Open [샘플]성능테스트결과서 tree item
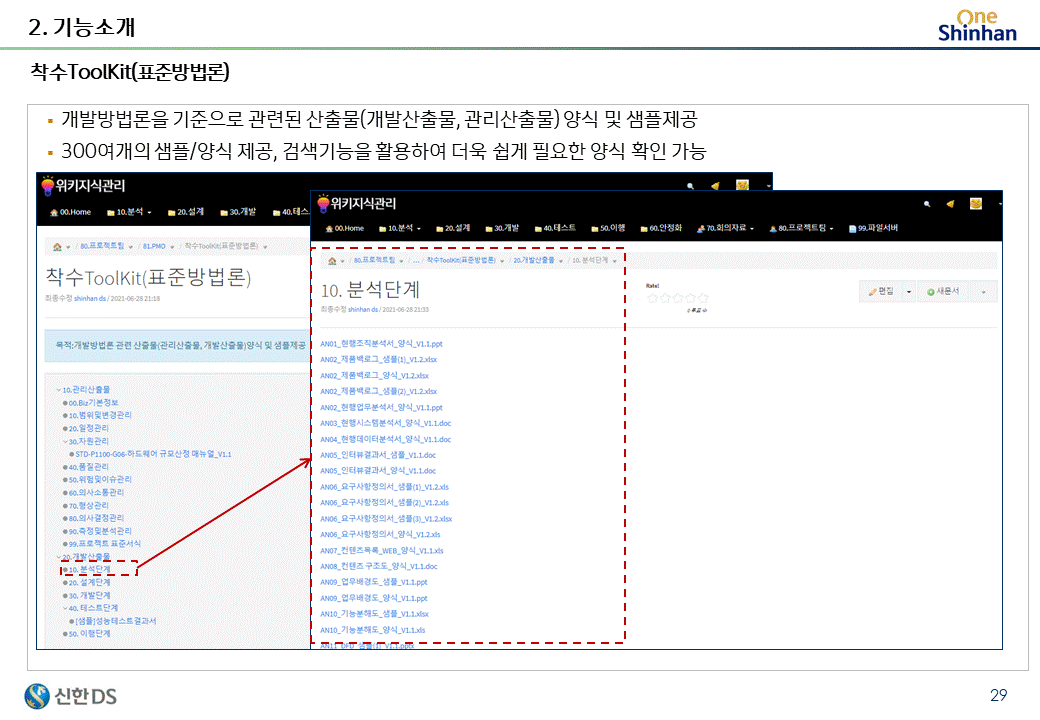 [115, 621]
